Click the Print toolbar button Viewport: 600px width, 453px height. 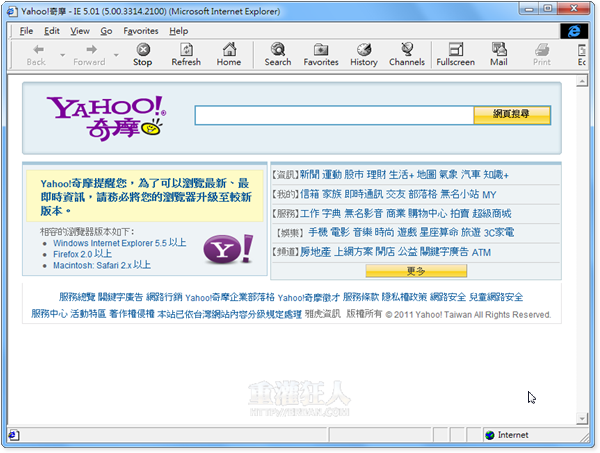(542, 55)
